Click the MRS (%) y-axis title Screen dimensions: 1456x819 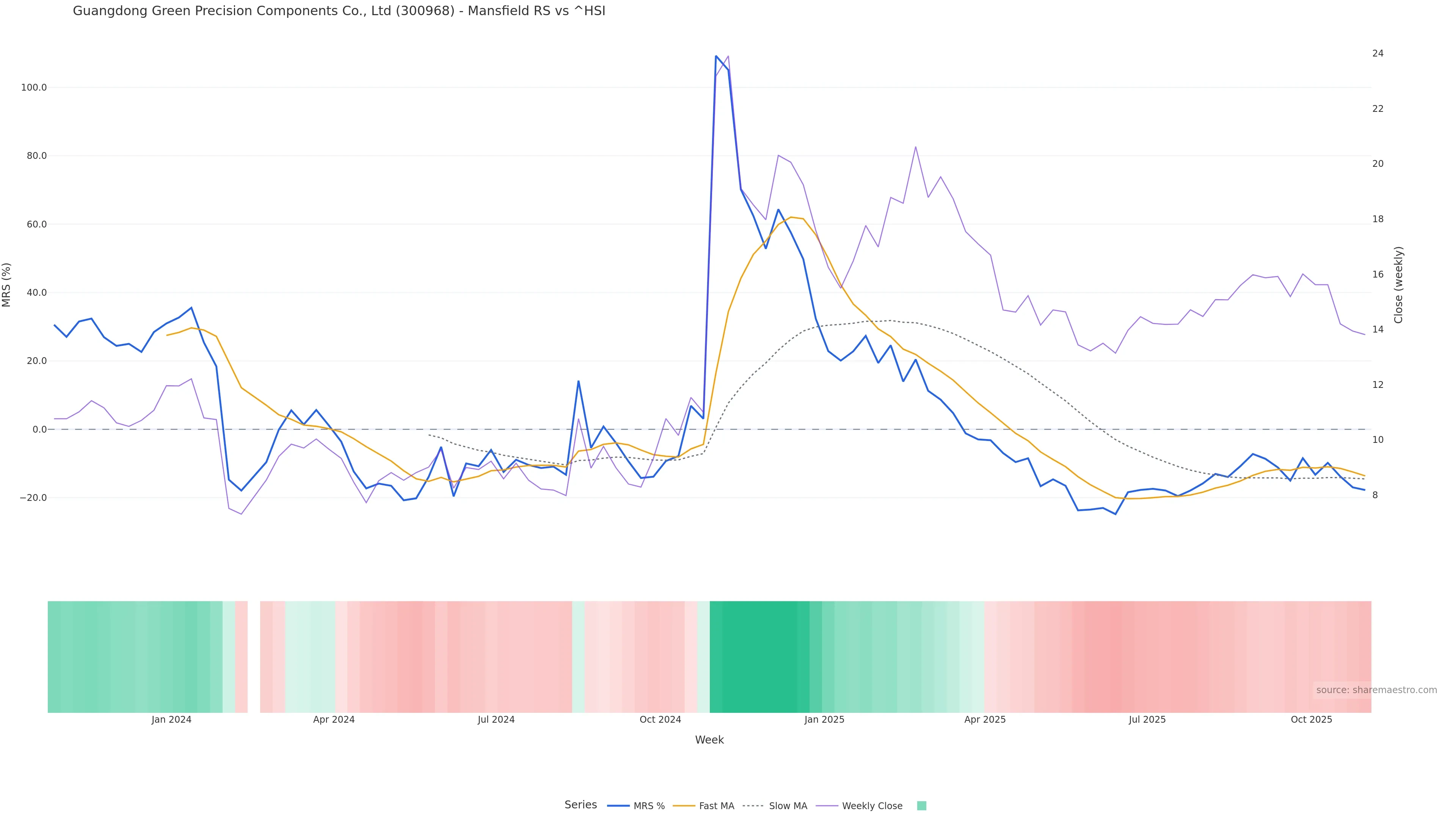point(7,285)
